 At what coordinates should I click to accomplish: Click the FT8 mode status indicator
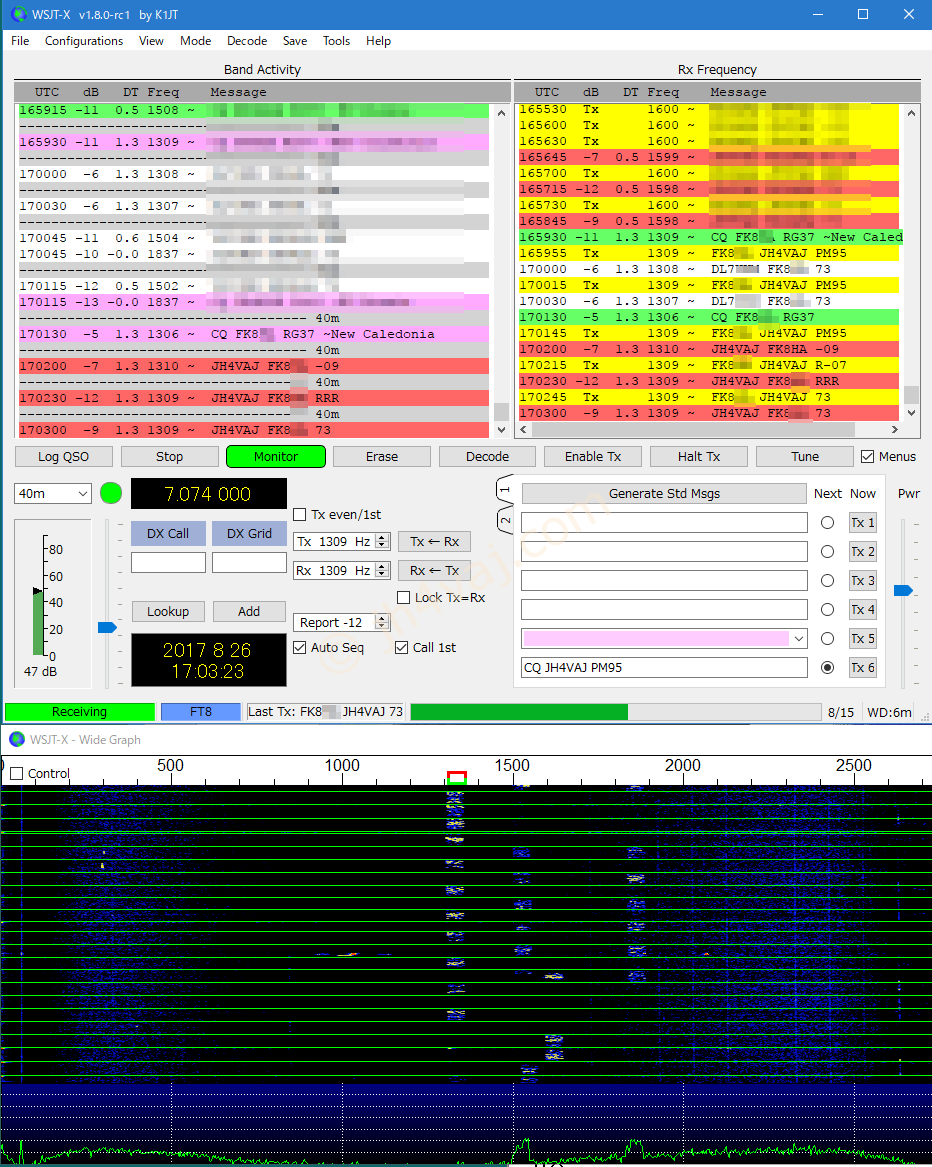tap(201, 712)
